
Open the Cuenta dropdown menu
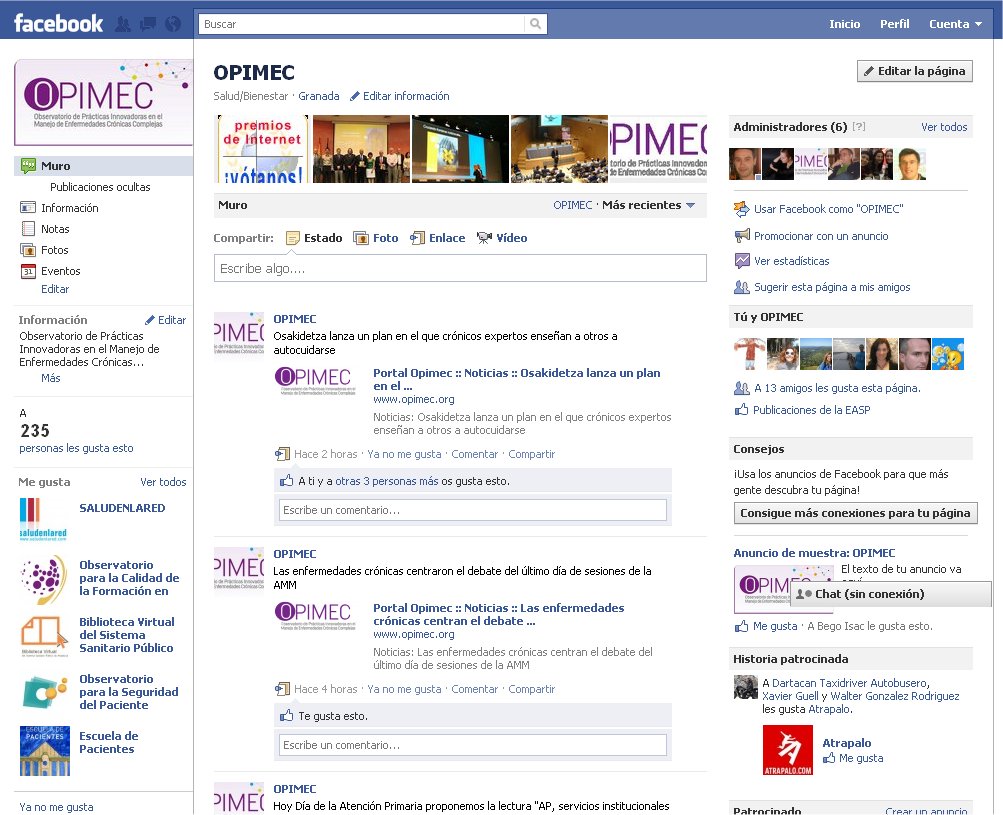coord(955,24)
